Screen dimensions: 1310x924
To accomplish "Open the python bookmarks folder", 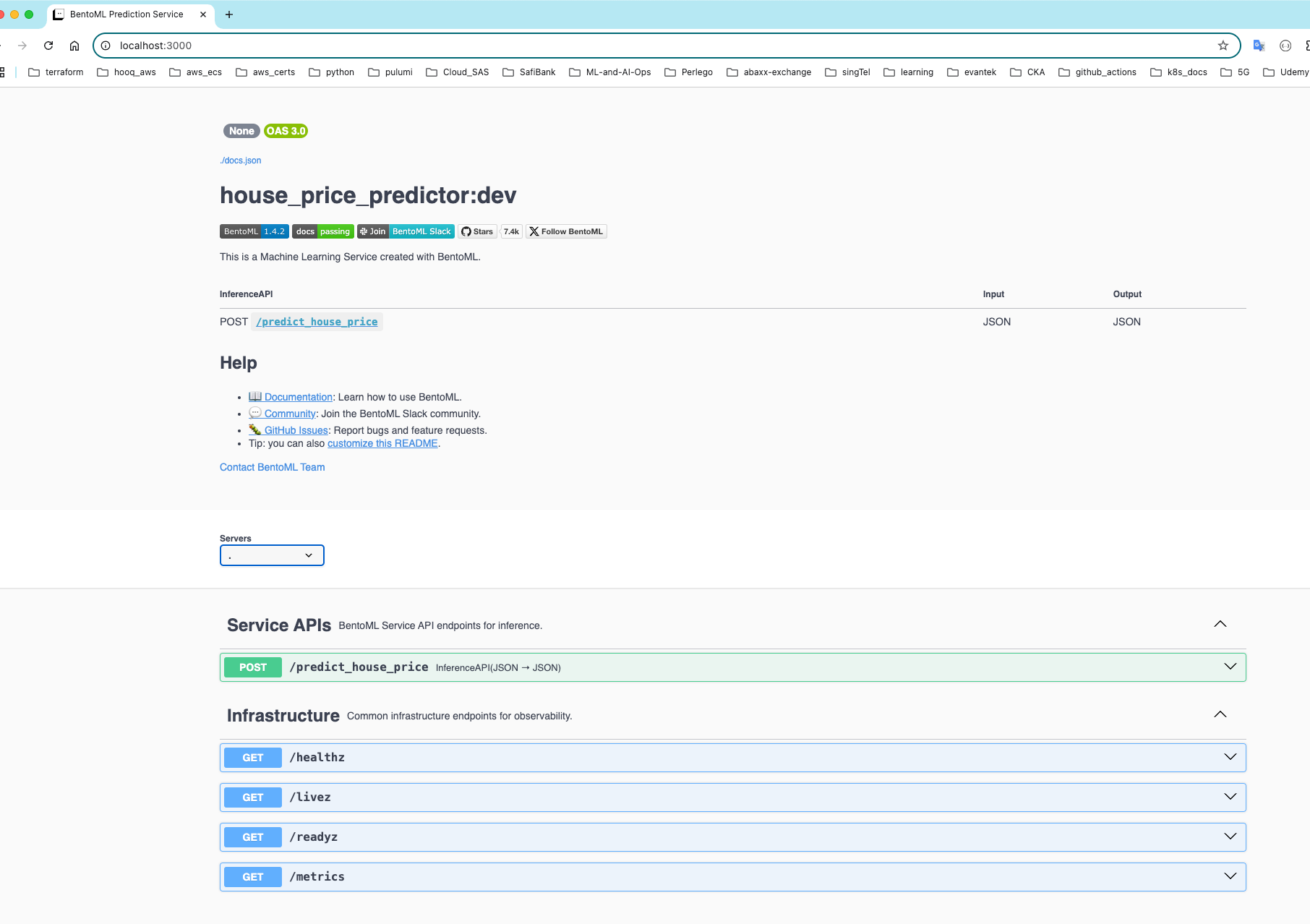I will coord(331,72).
